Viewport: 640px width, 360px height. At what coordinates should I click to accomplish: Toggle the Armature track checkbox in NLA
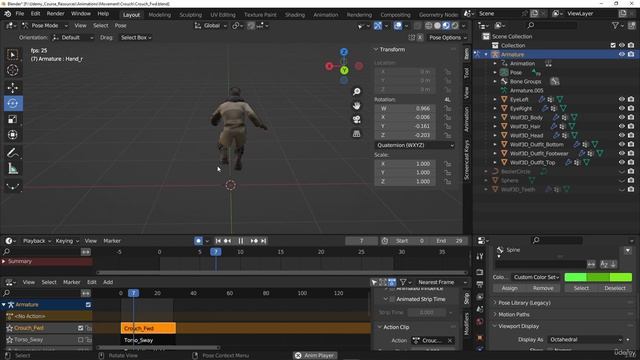(x=88, y=305)
